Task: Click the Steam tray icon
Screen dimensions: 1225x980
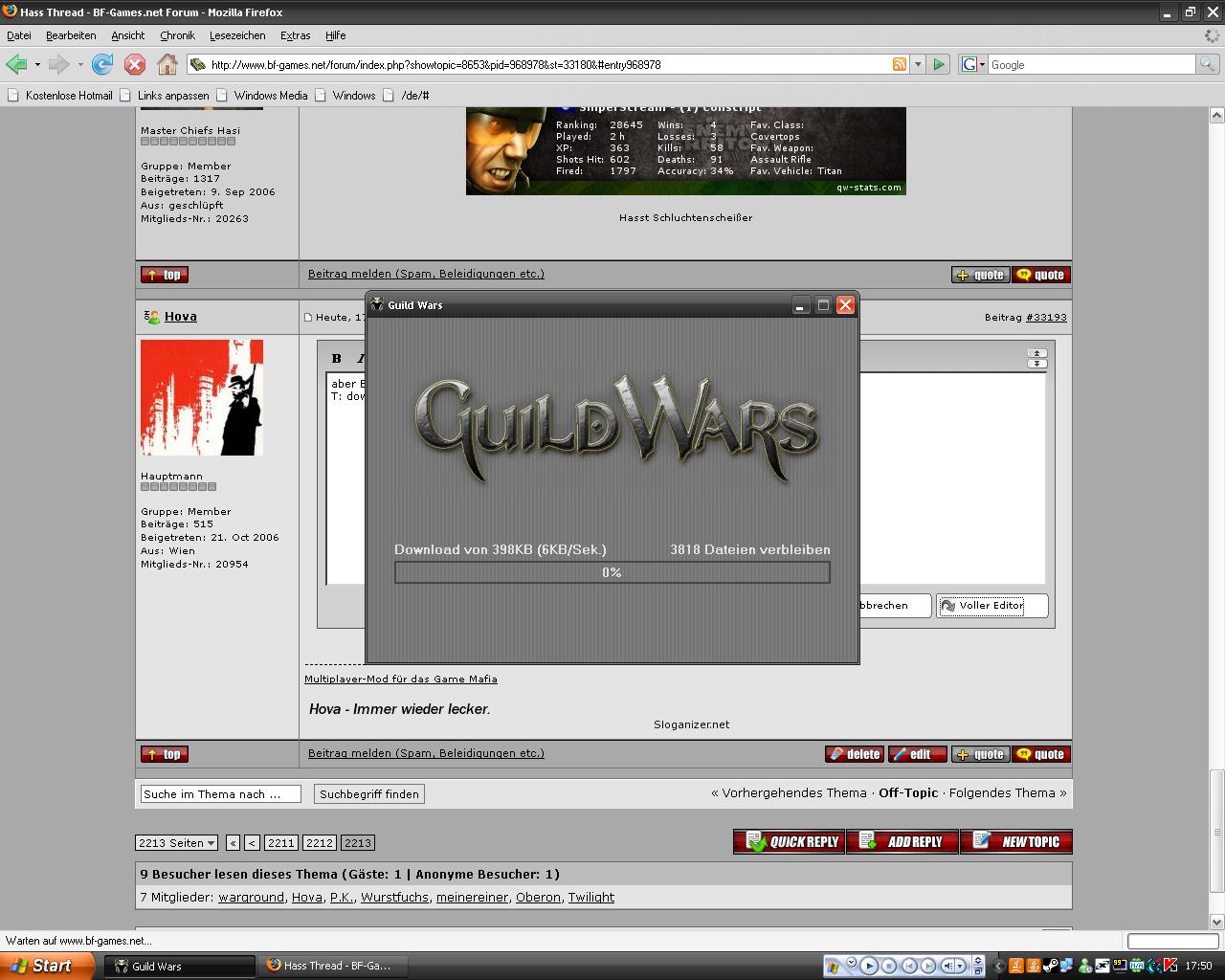Action: (1051, 966)
